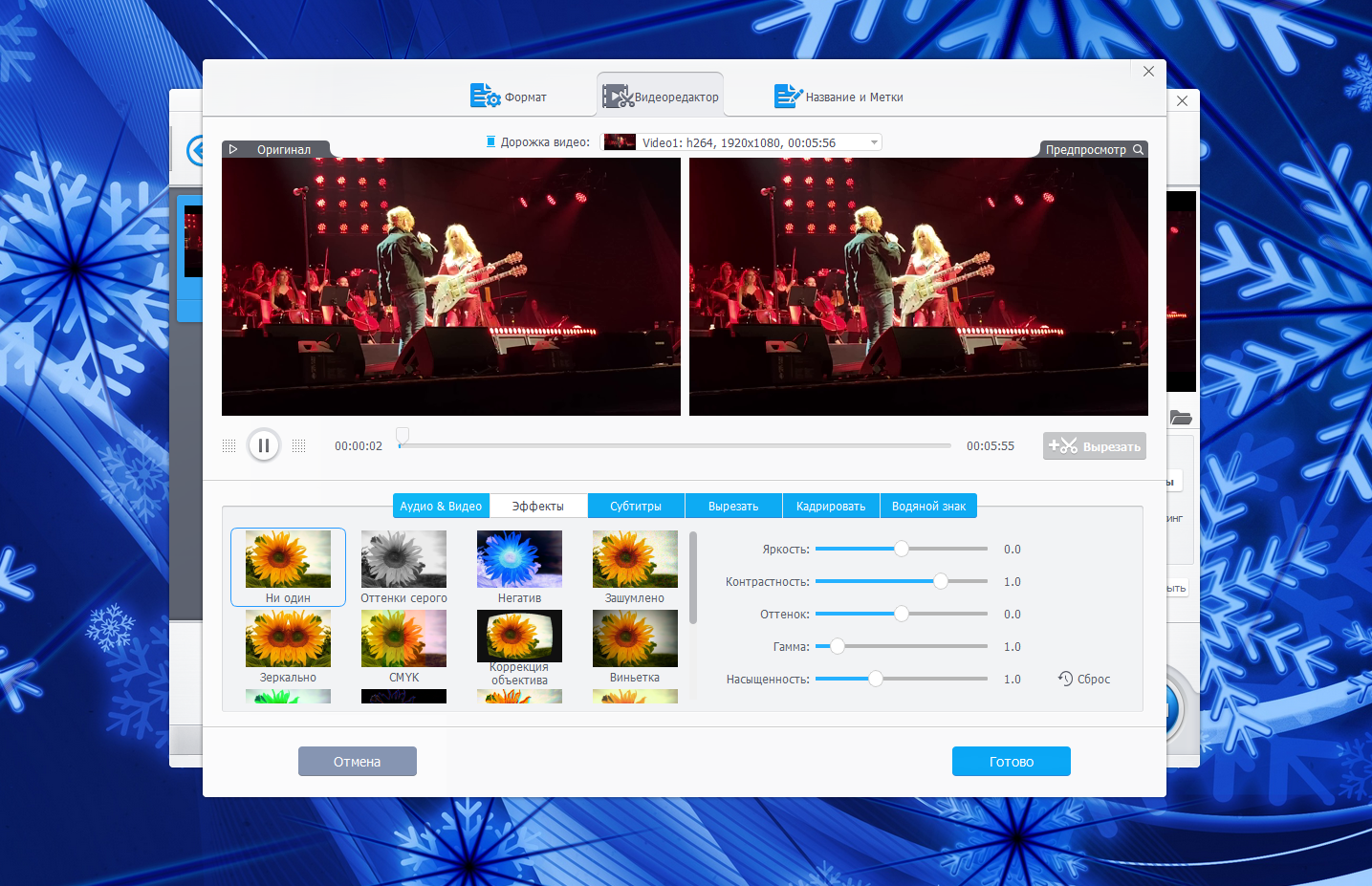Screen dimensions: 1372x886
Task: Open the Формат tab icon
Action: click(485, 97)
